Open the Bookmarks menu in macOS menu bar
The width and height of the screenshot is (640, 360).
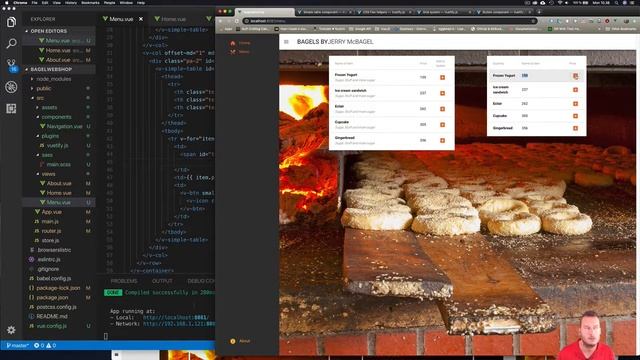tap(90, 2)
